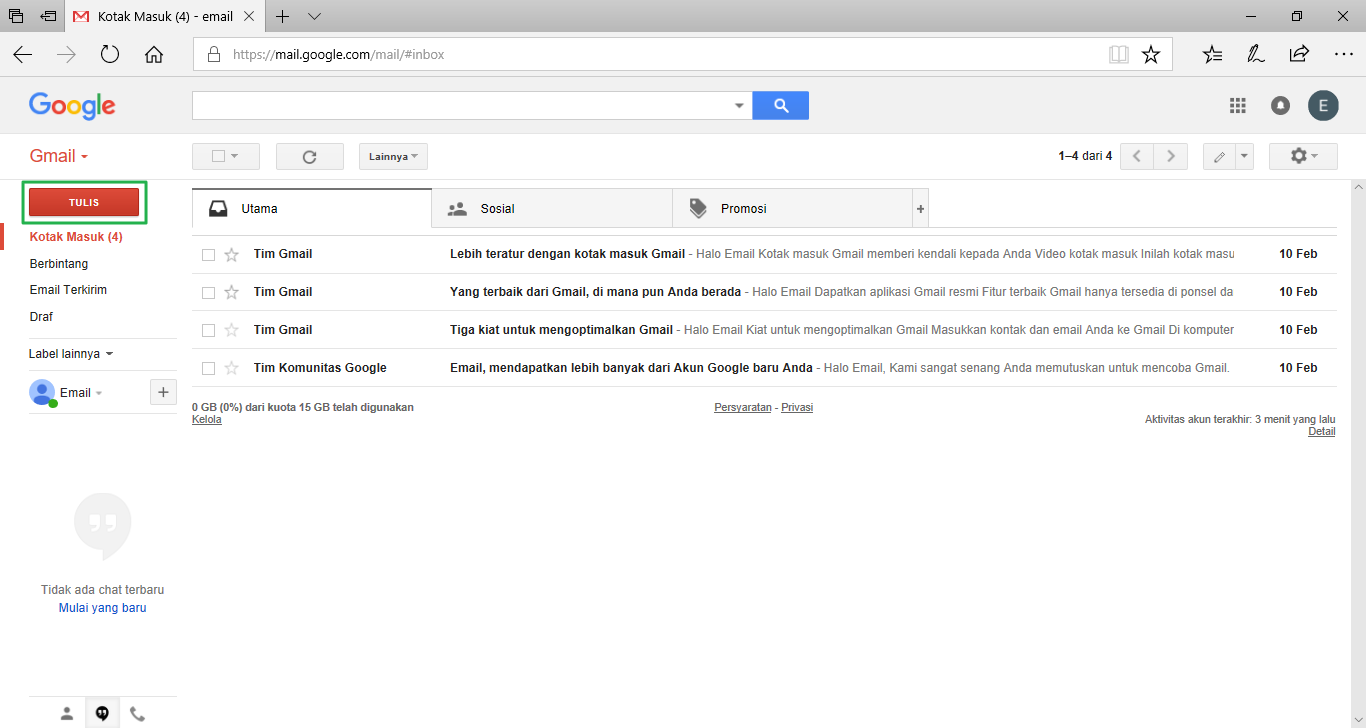The width and height of the screenshot is (1366, 728).
Task: Click the Gmail search input field
Action: tap(461, 105)
